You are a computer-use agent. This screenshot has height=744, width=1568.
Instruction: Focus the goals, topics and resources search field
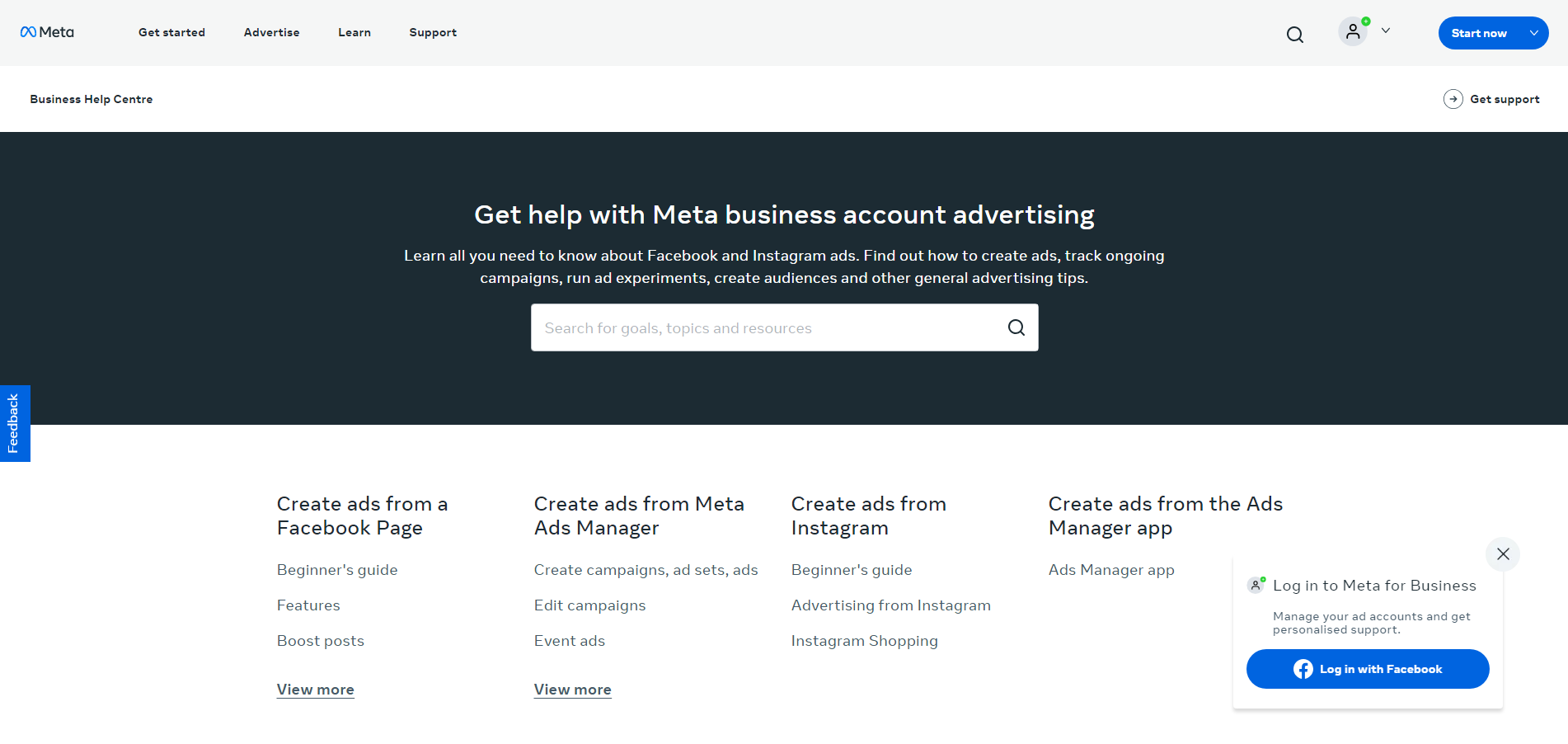[767, 327]
